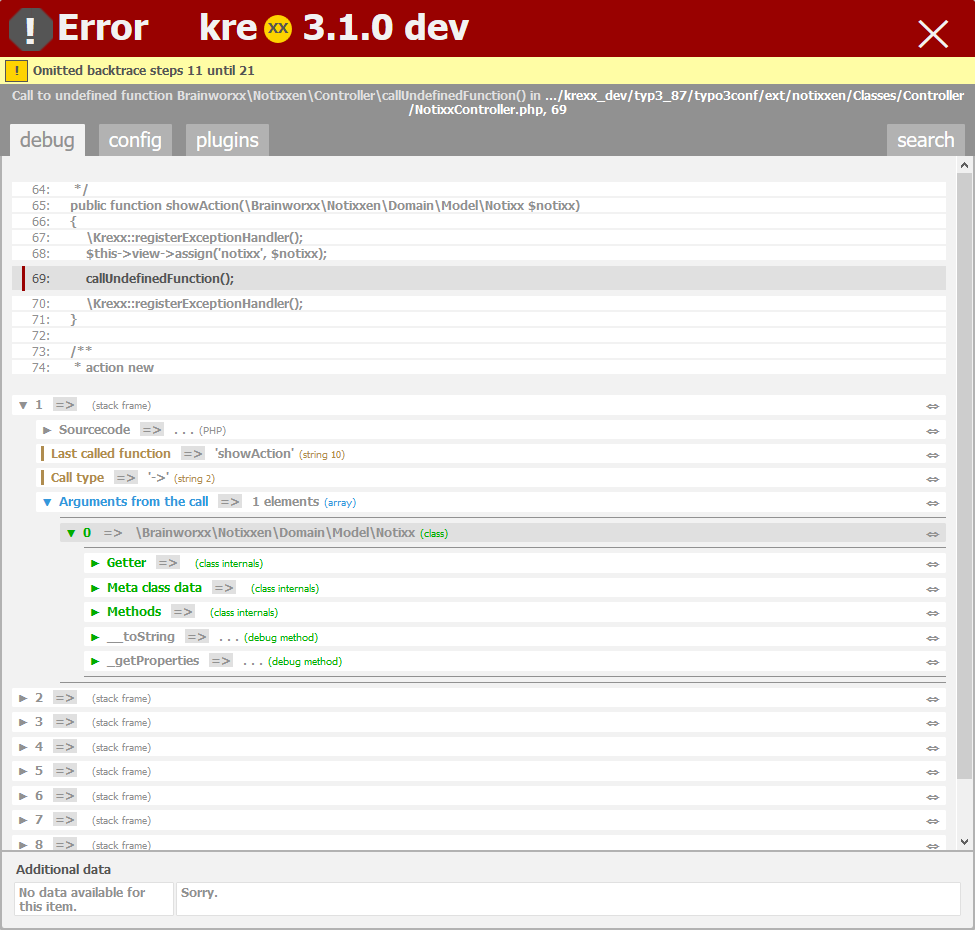The width and height of the screenshot is (975, 930).
Task: Click the arrows icon on stack frame 3 row
Action: [x=932, y=724]
